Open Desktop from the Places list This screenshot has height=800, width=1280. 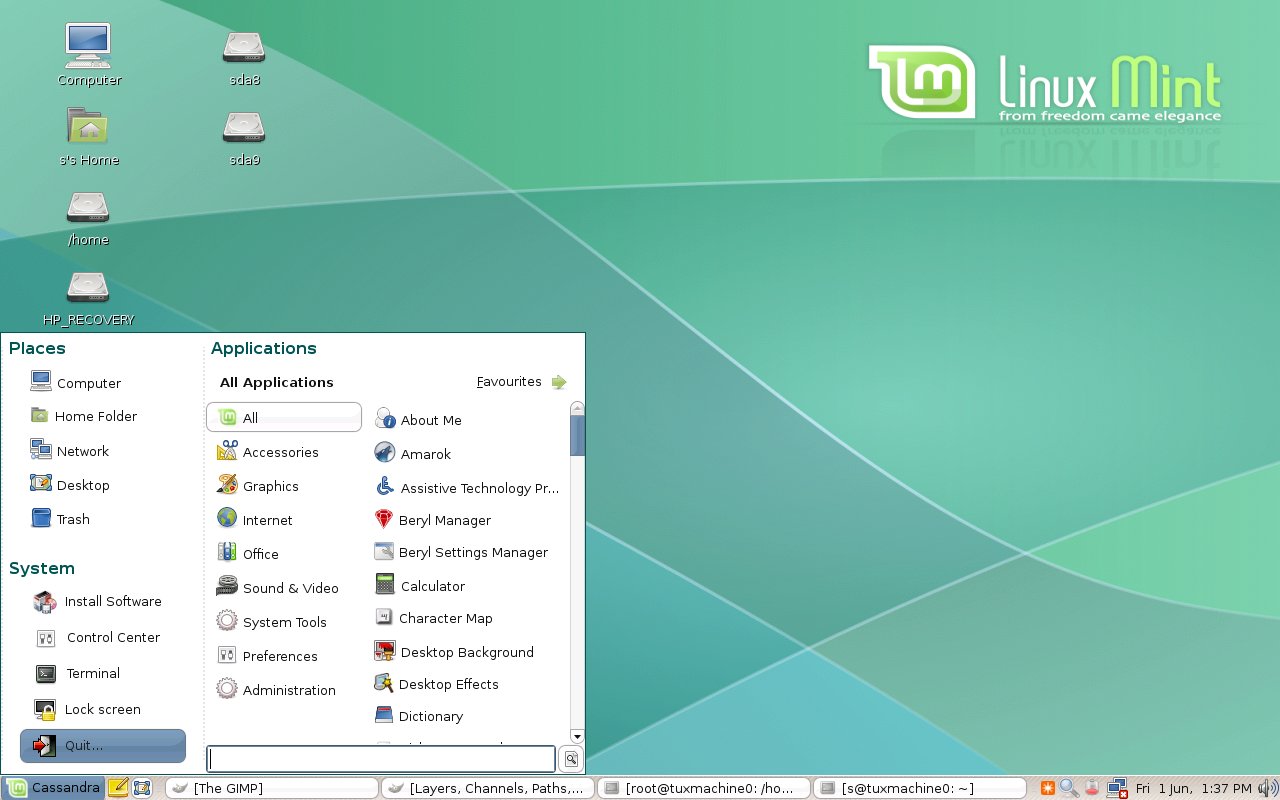[x=70, y=485]
